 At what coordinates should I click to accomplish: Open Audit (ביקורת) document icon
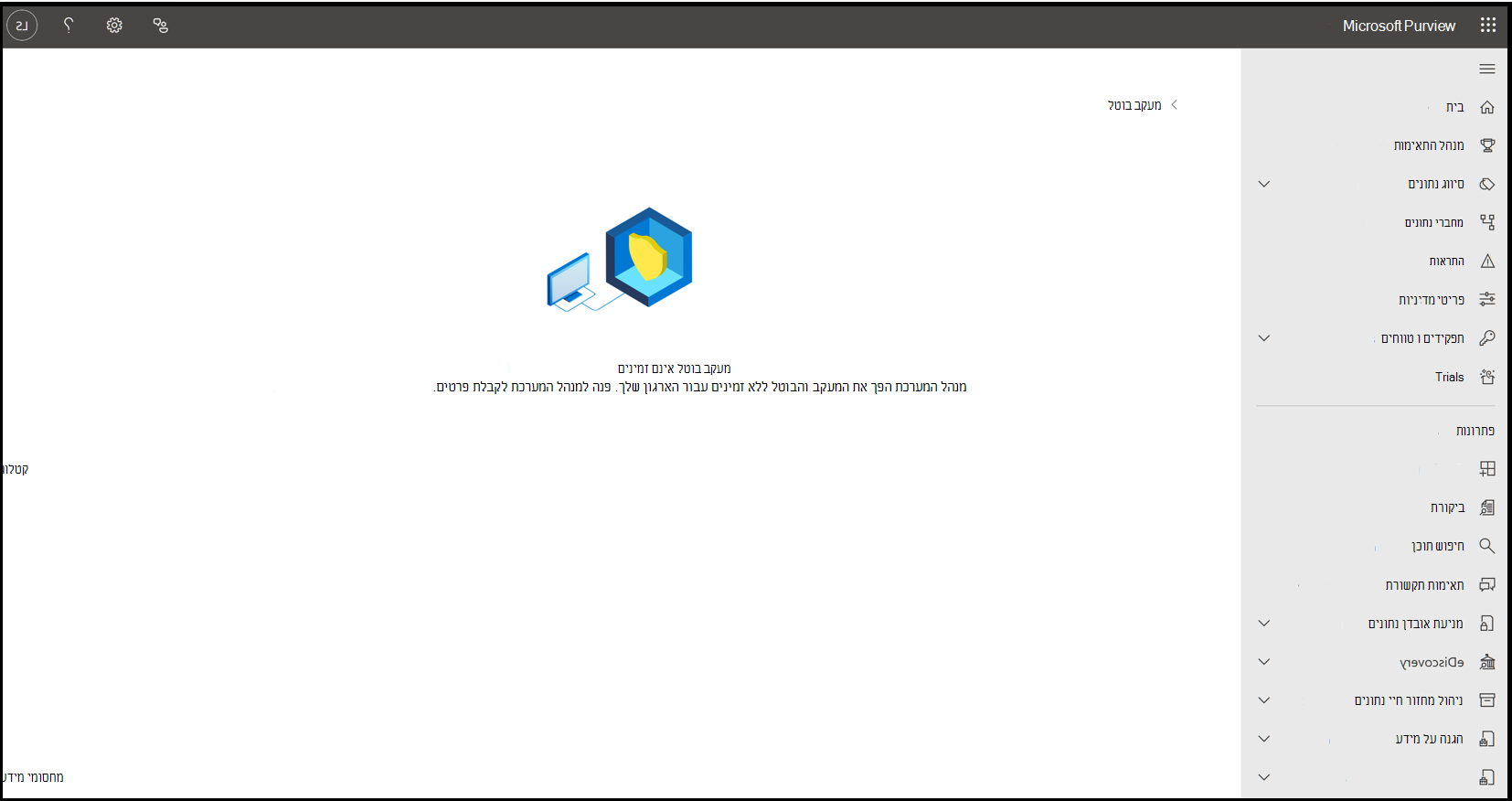(x=1487, y=507)
